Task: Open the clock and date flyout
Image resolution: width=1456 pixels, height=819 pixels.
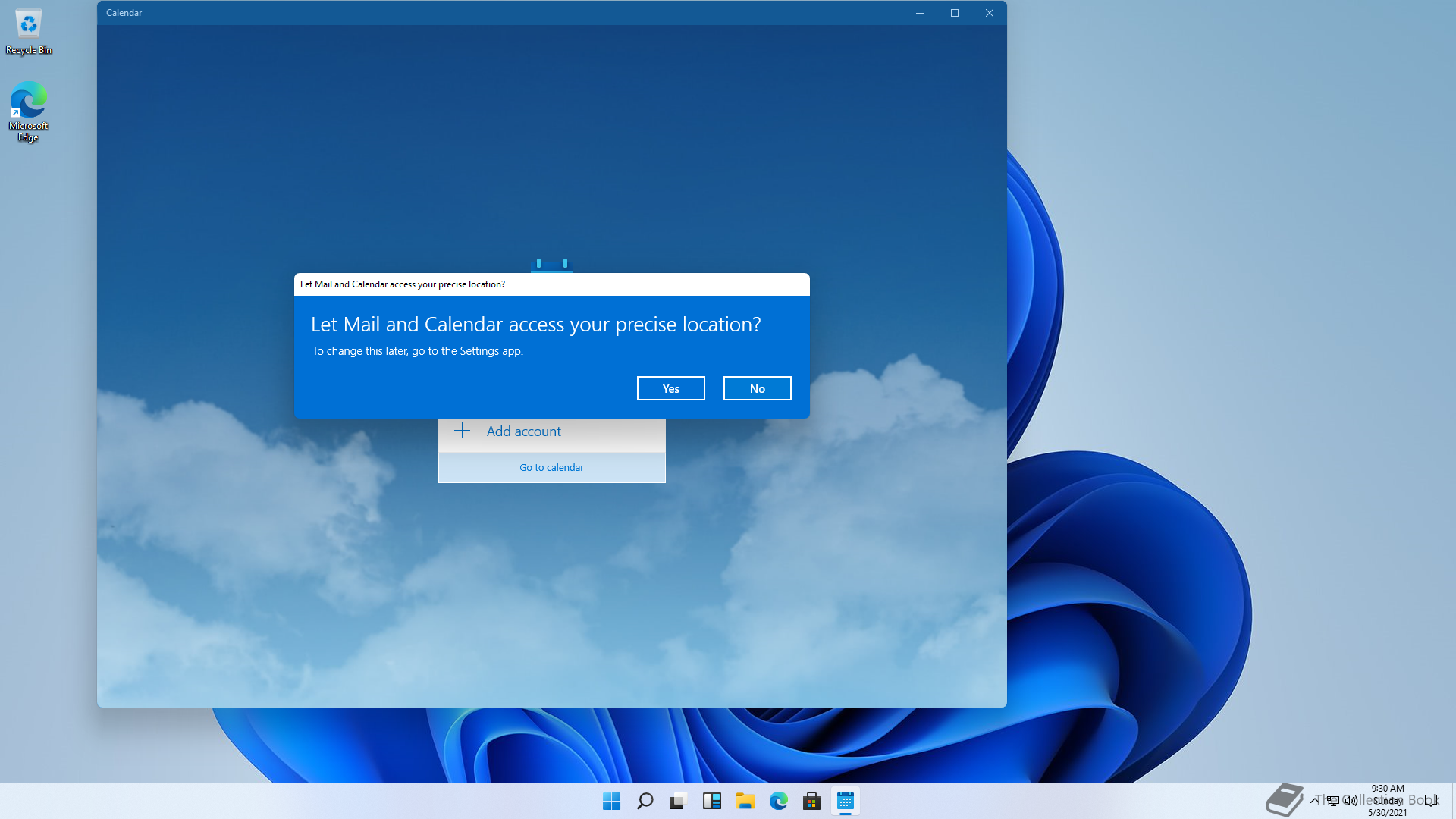Action: click(x=1388, y=800)
